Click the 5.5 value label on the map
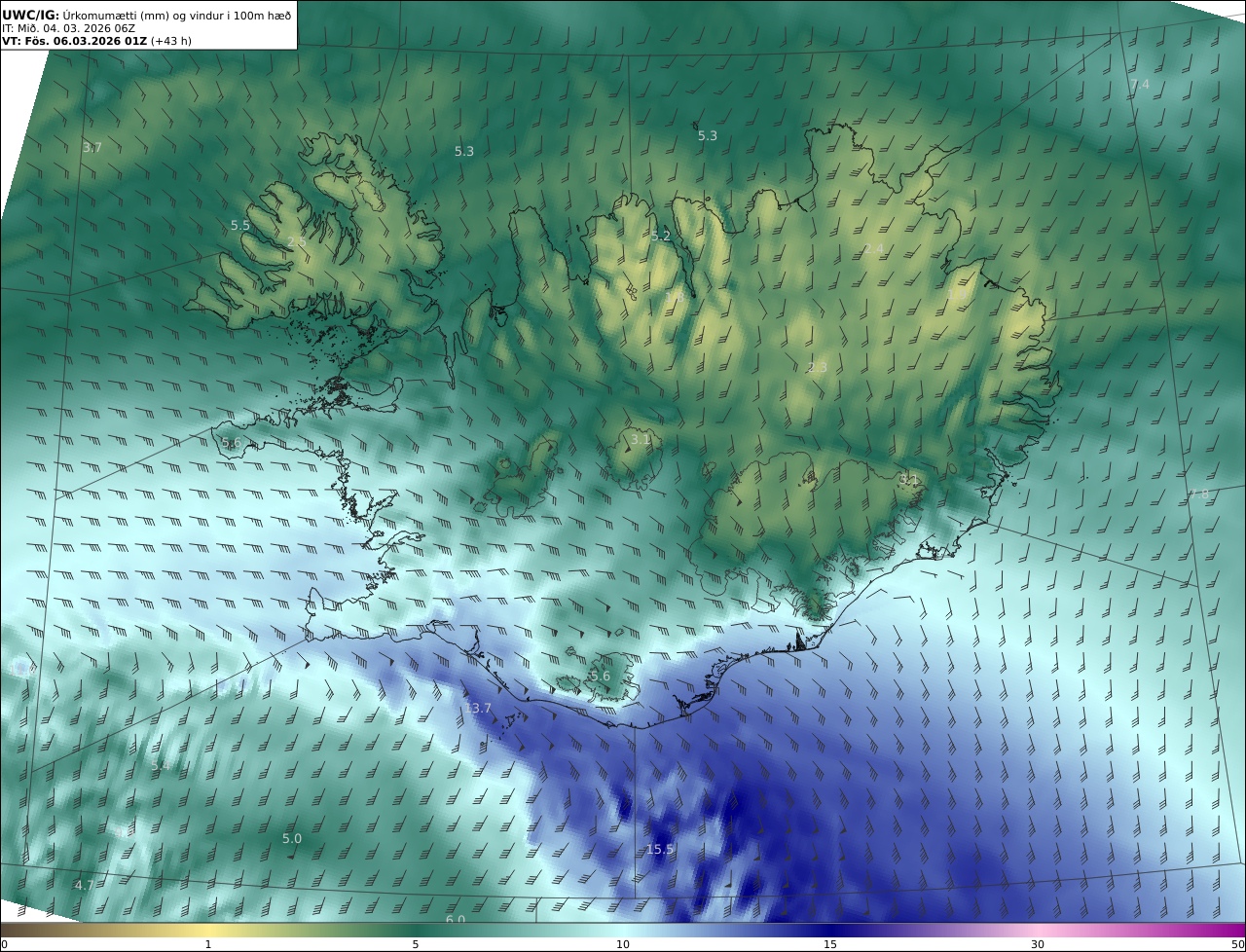Screen dimensions: 1246x952 tap(240, 226)
